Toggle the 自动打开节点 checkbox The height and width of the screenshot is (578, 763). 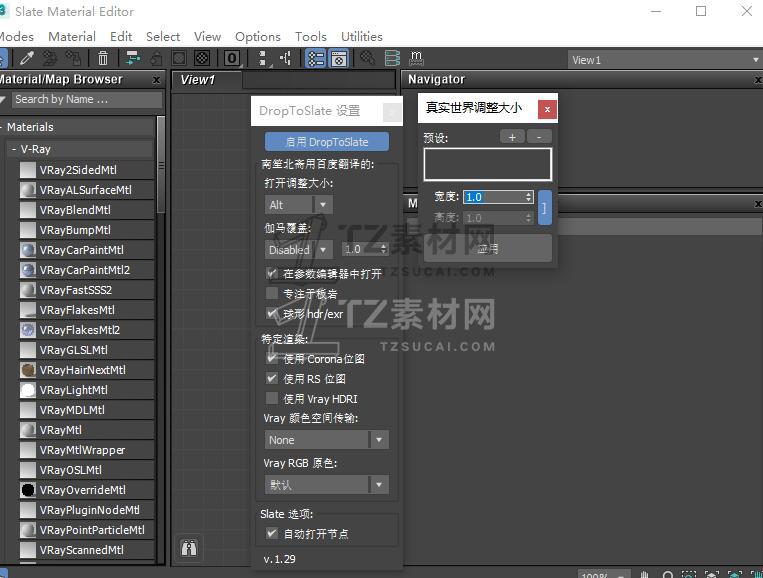(x=272, y=534)
